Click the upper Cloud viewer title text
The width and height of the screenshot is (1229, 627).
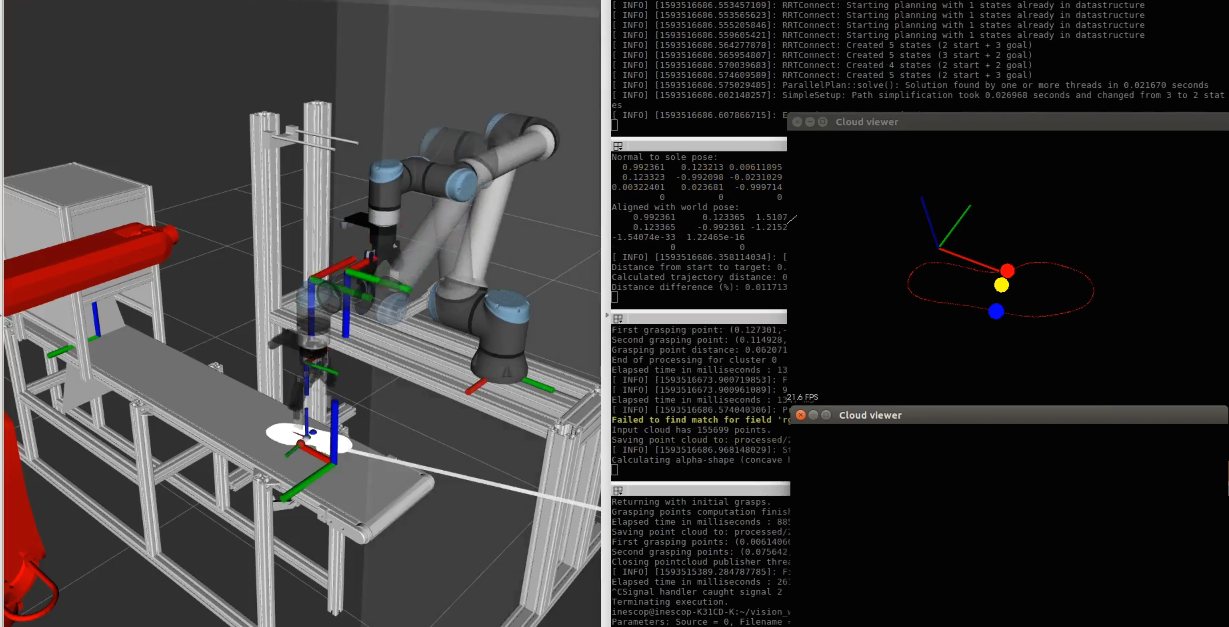867,122
